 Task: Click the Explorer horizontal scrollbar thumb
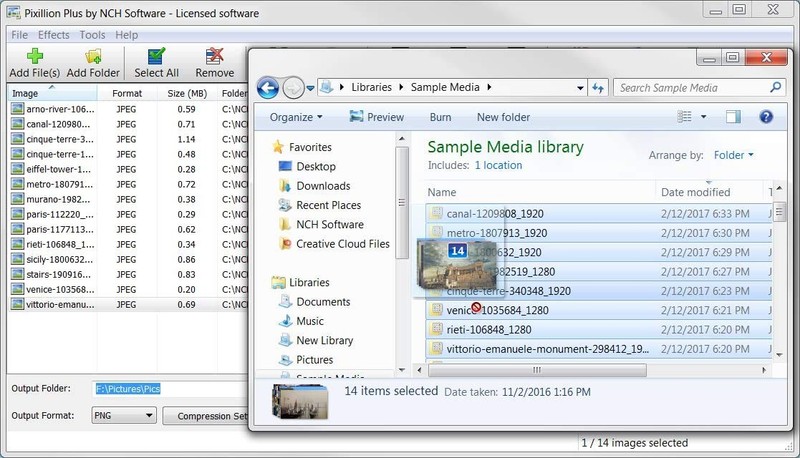(x=537, y=370)
